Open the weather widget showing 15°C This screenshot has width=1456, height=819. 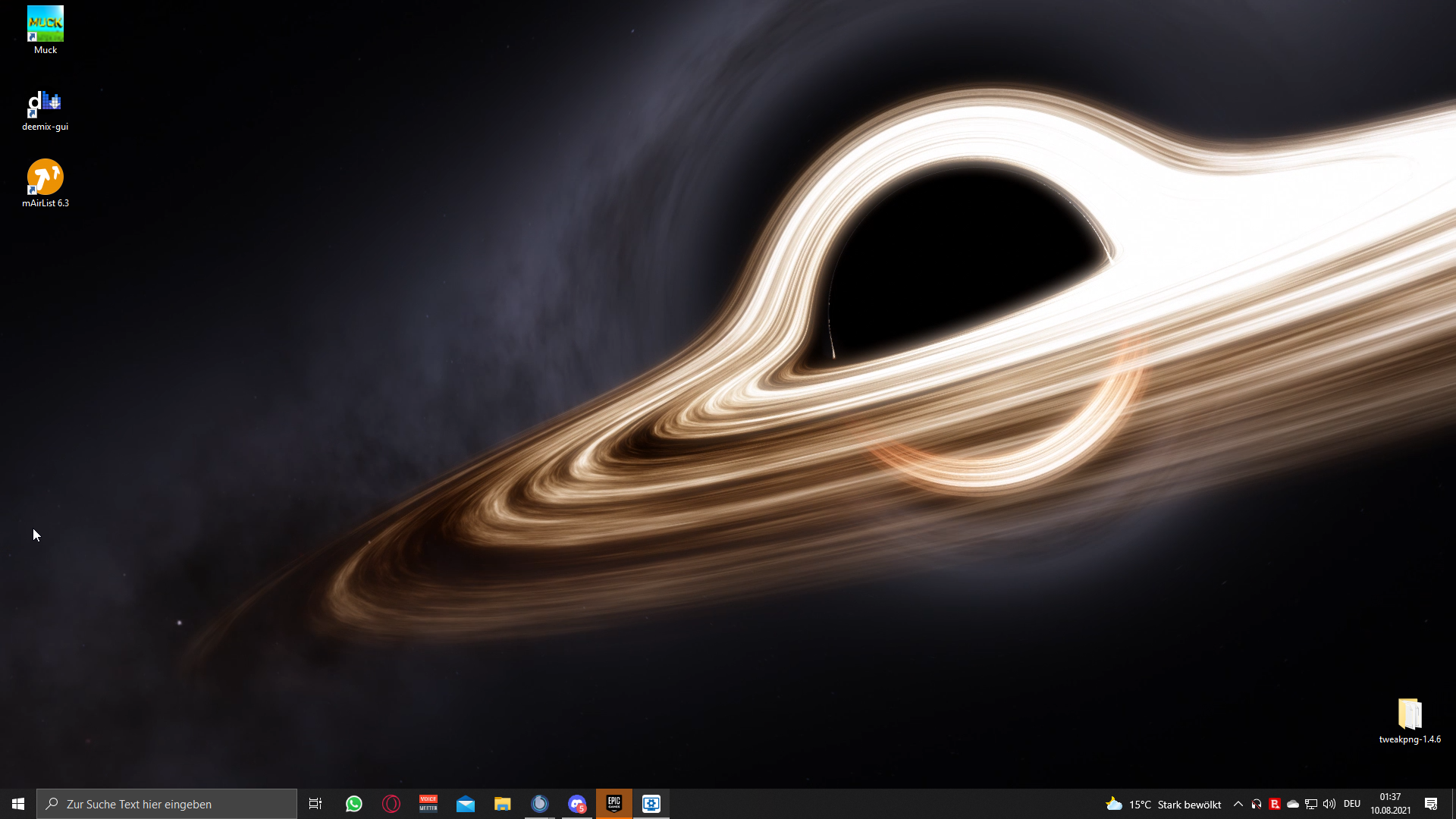(1164, 804)
